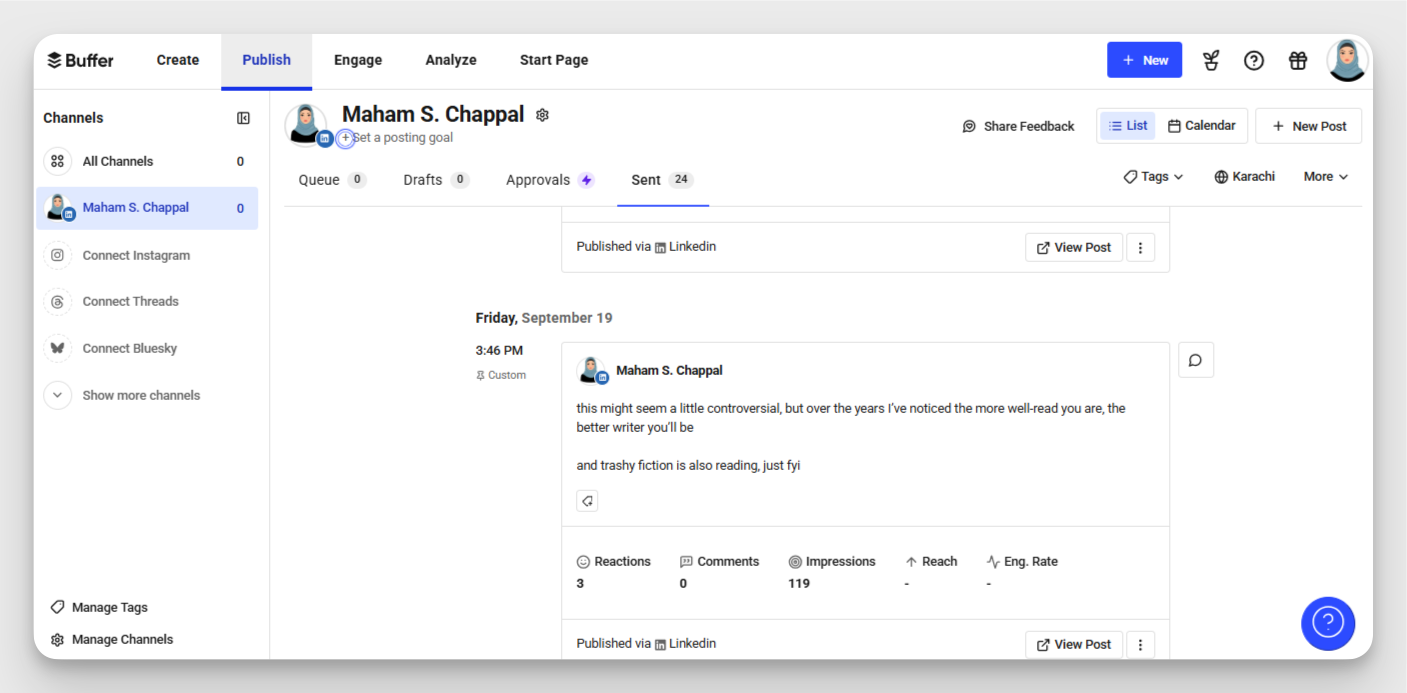1407x693 pixels.
Task: Open the comment bubble icon beside the post
Action: click(x=1196, y=359)
